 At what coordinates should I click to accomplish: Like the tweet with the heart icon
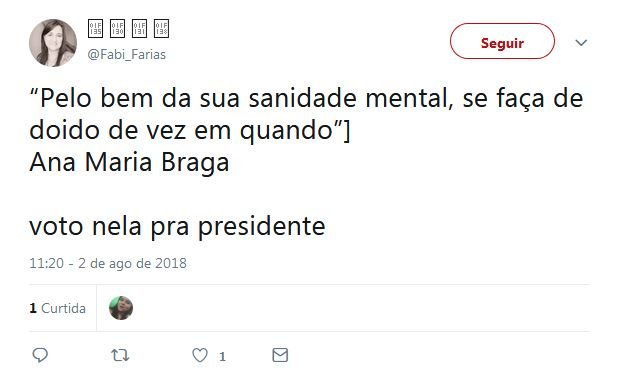point(200,355)
